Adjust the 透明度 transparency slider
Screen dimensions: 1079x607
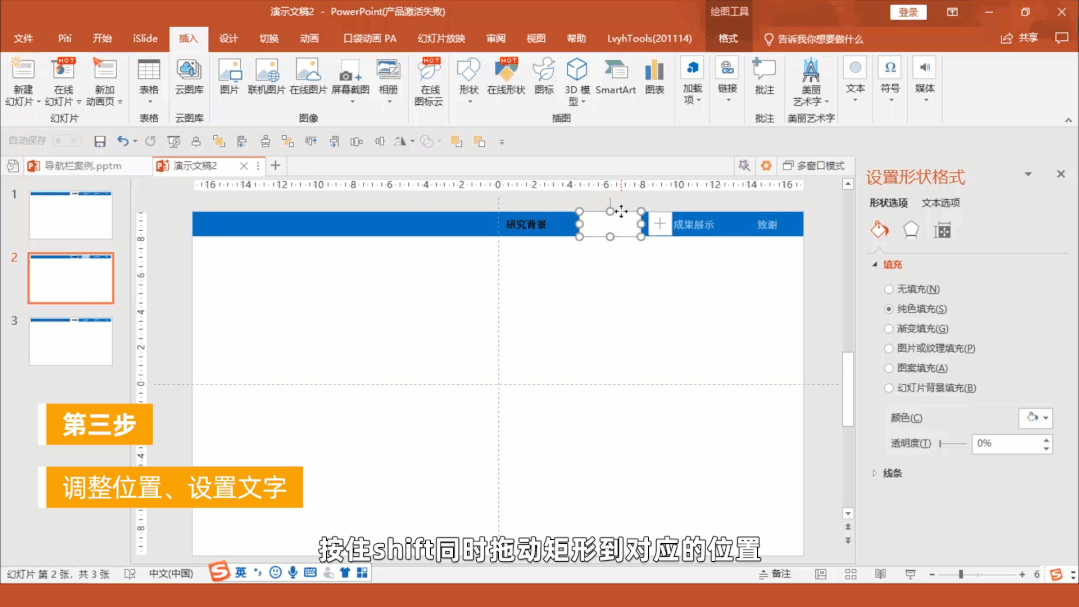coord(953,444)
